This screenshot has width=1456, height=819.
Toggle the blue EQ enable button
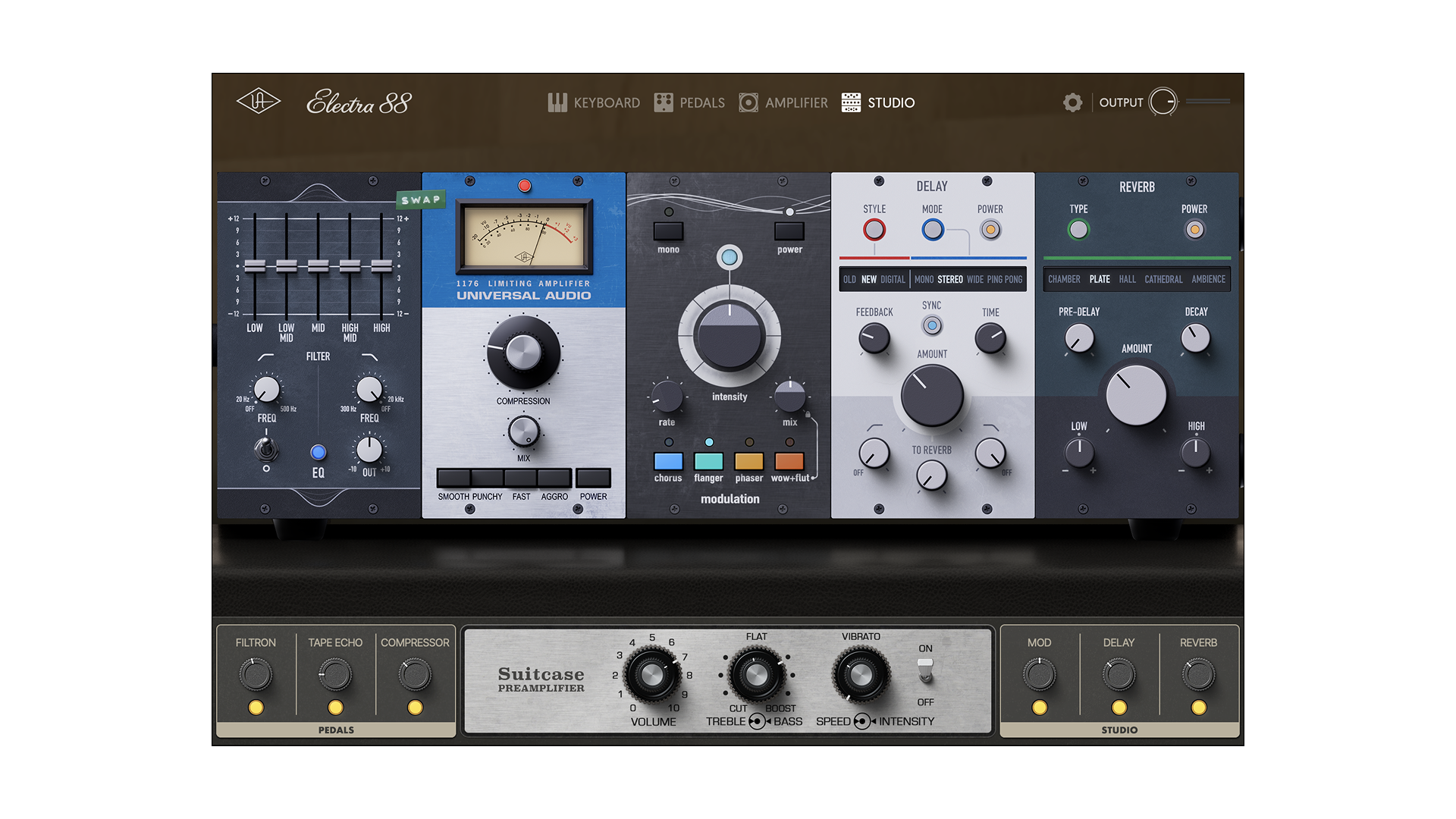[318, 453]
